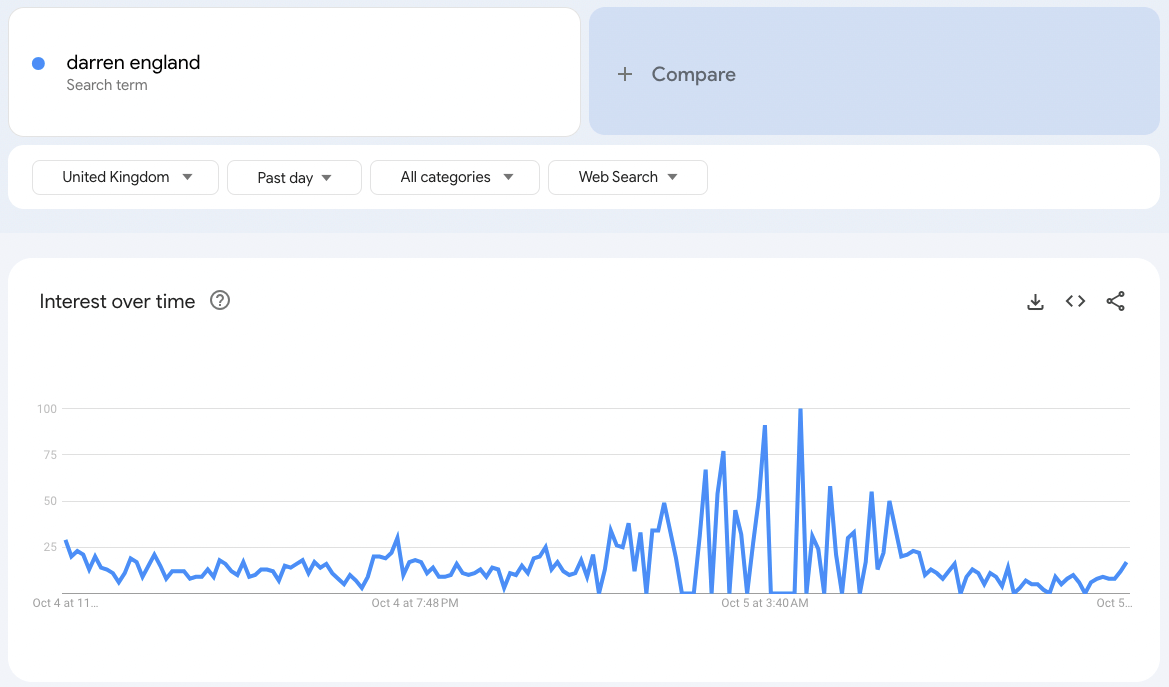Click the peak at value 100
This screenshot has width=1169, height=687.
click(x=800, y=410)
